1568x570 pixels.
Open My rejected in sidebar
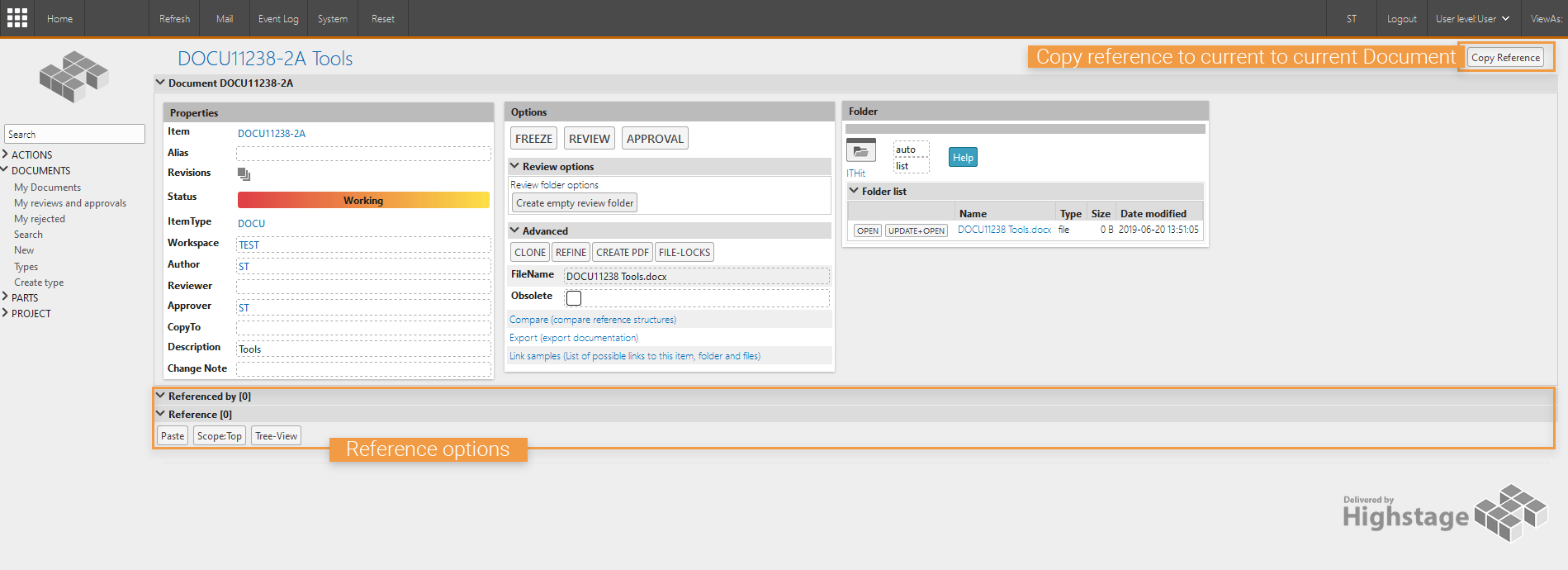tap(39, 218)
